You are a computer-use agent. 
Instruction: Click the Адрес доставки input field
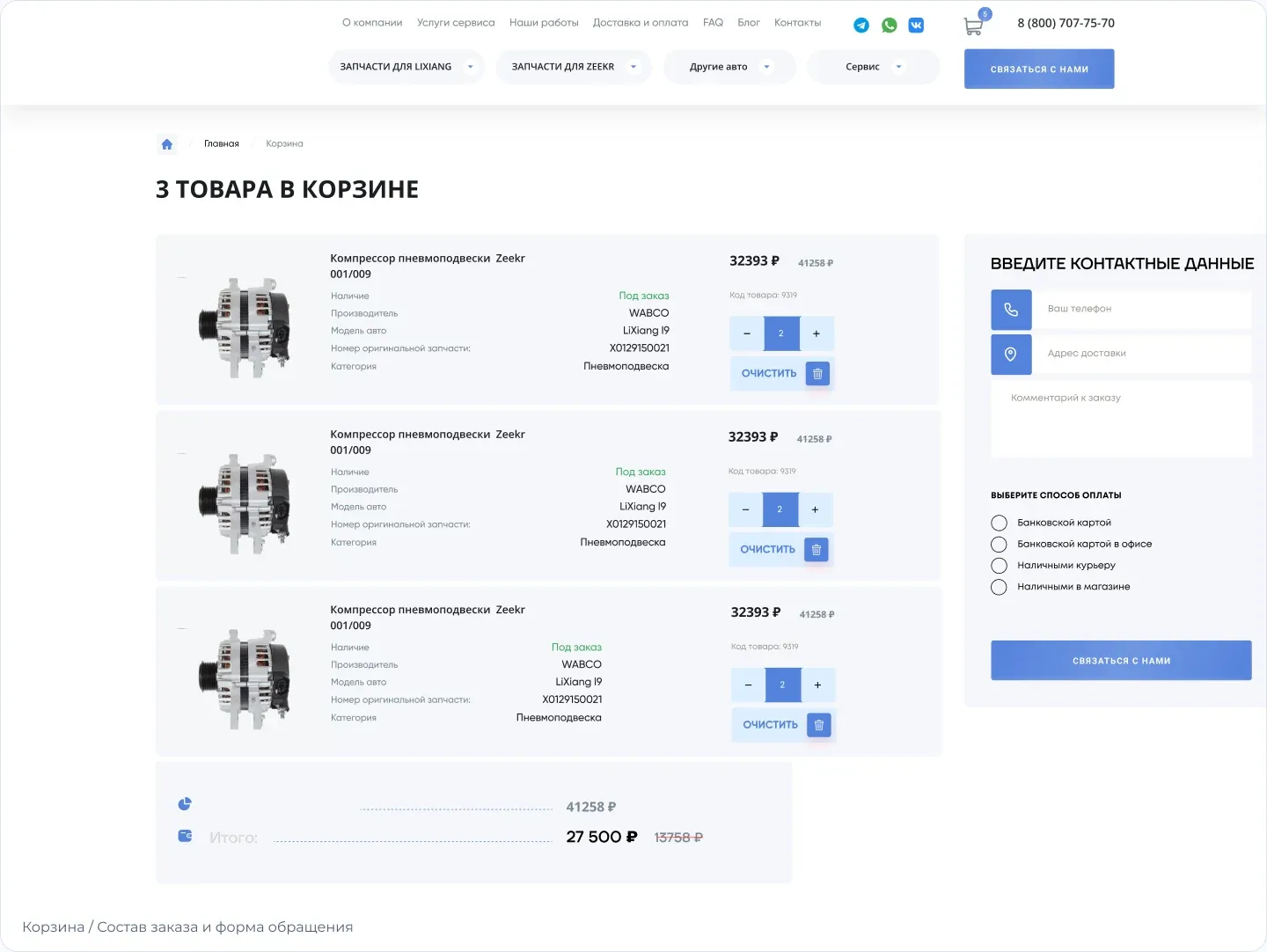(1141, 354)
